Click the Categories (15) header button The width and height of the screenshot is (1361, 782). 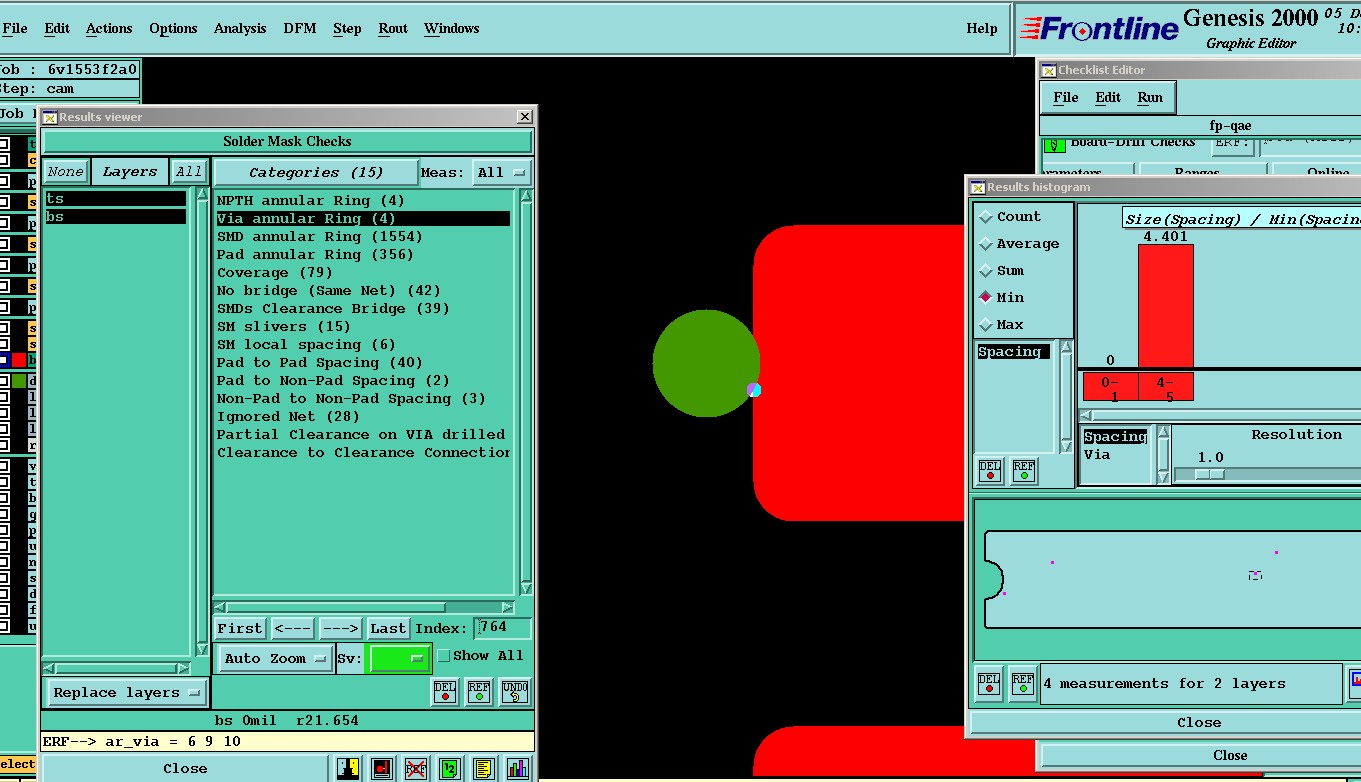click(316, 172)
